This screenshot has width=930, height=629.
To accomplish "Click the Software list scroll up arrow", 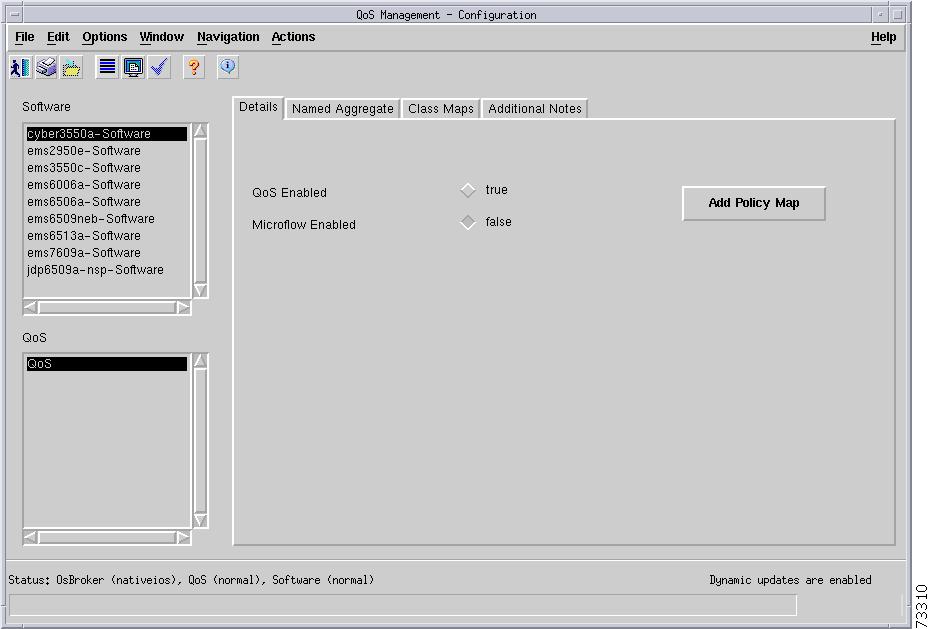I will click(x=200, y=131).
